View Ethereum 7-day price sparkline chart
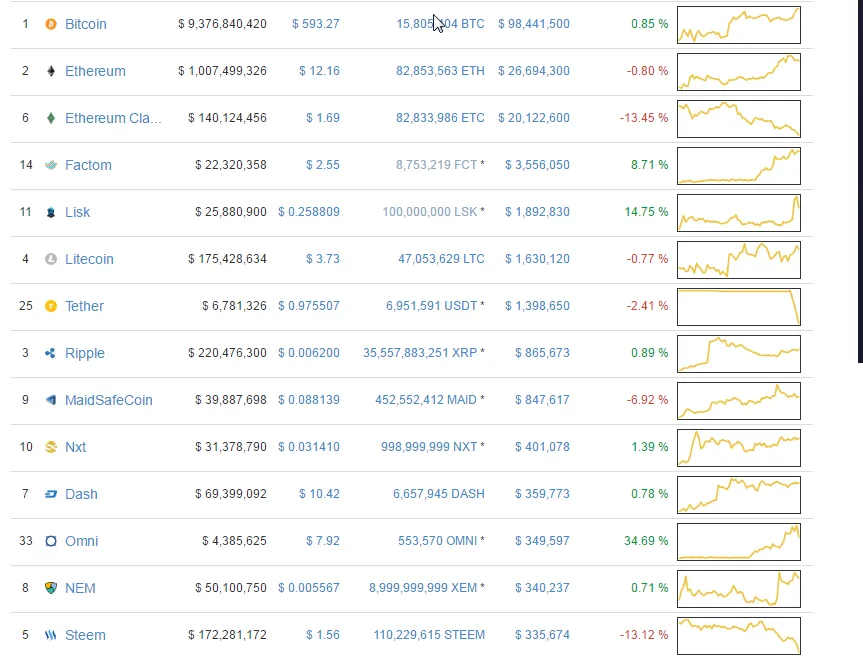 tap(739, 72)
